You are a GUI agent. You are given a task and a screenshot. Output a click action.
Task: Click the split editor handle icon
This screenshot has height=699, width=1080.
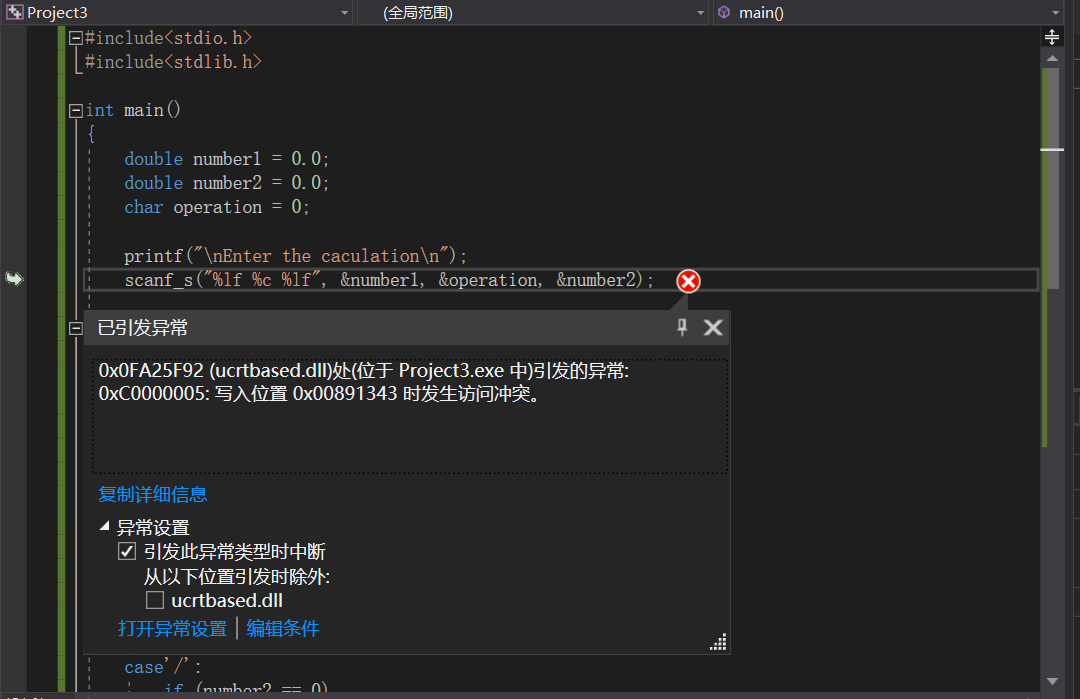click(1051, 37)
